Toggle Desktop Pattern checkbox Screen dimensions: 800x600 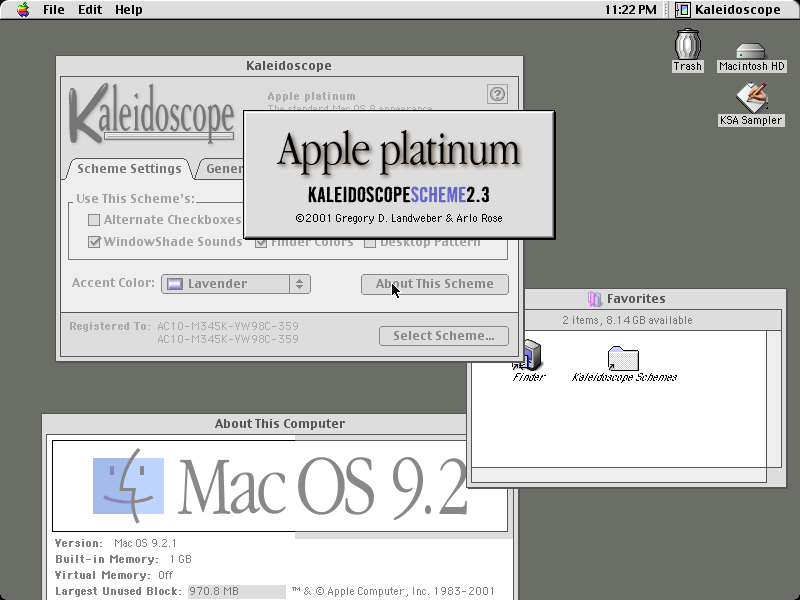tap(370, 243)
